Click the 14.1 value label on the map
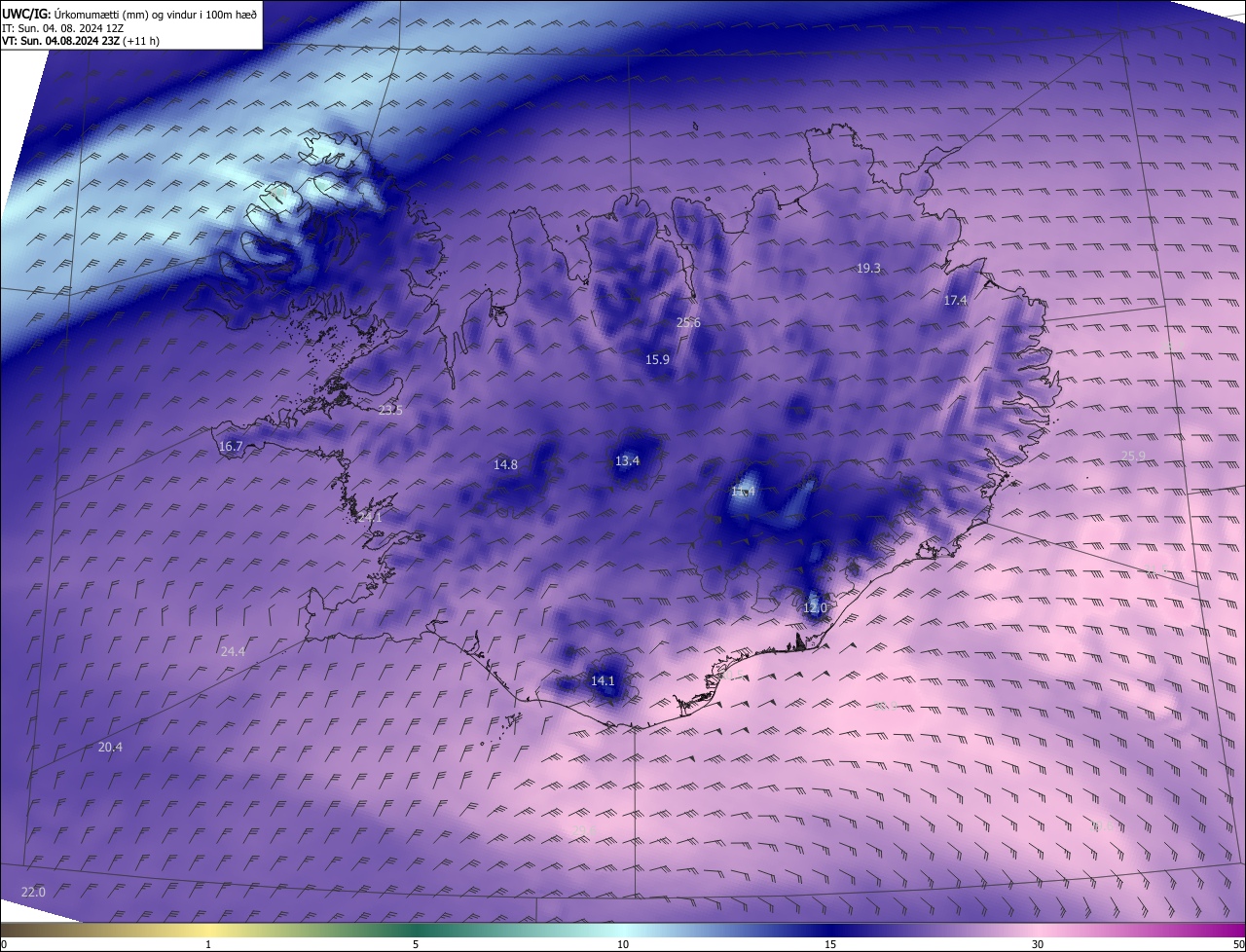Image resolution: width=1246 pixels, height=952 pixels. click(603, 681)
